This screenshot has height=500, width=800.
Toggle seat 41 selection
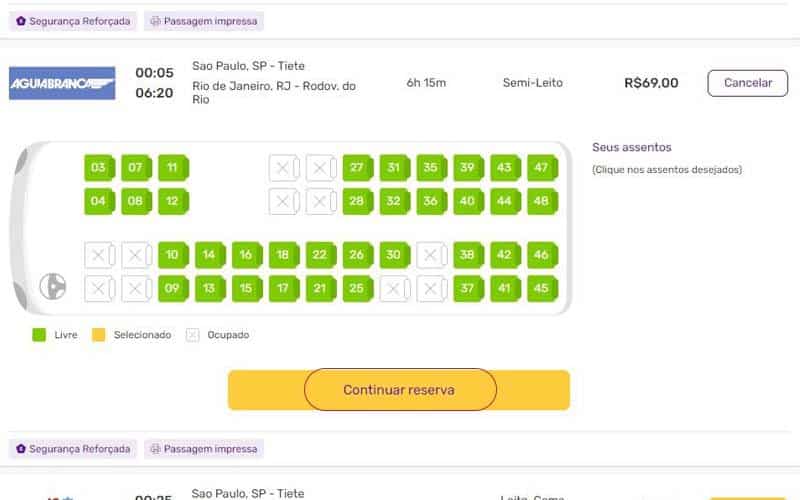tap(506, 288)
